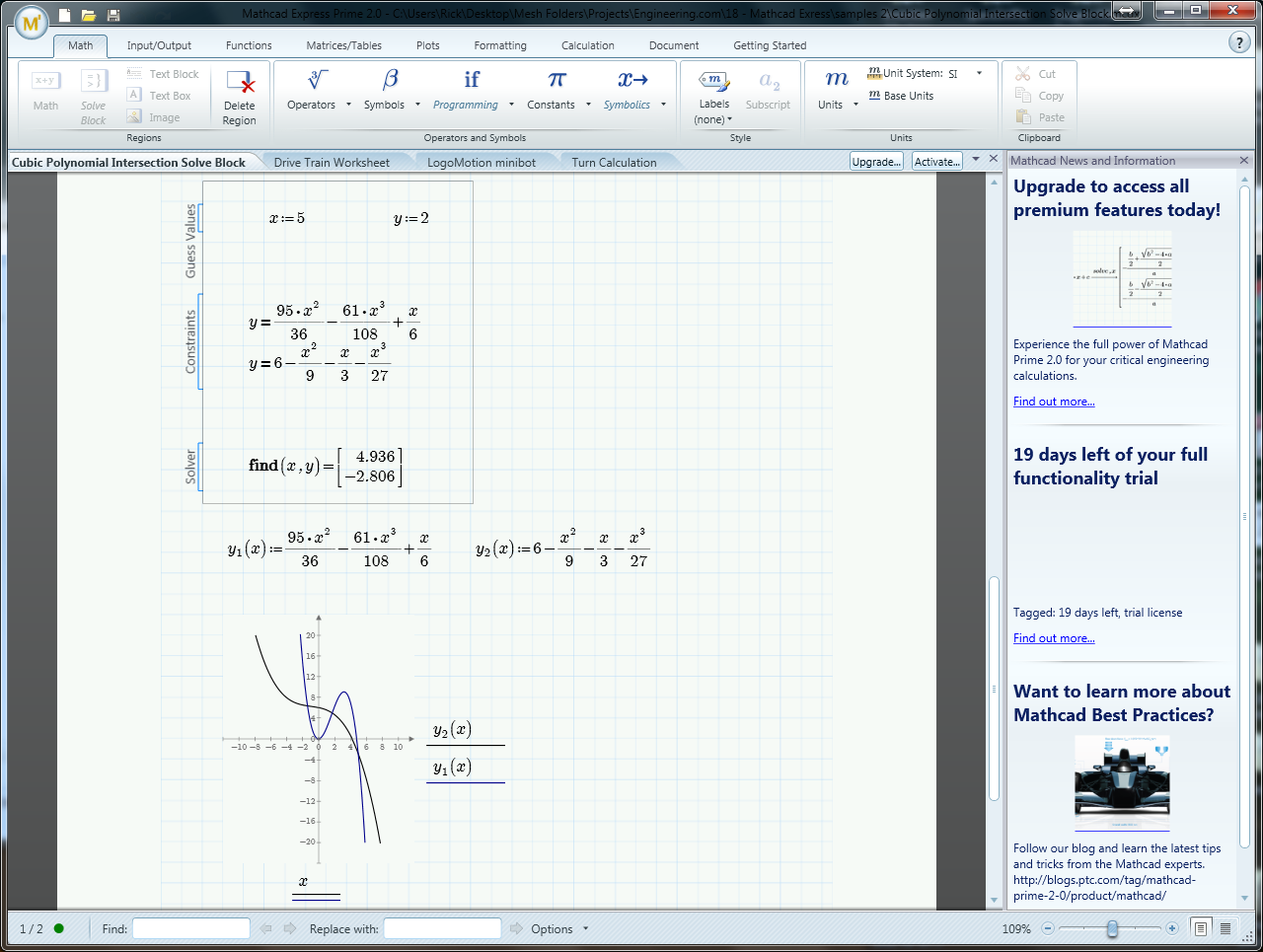Open the Symbols beta icon
The width and height of the screenshot is (1263, 952).
(391, 80)
